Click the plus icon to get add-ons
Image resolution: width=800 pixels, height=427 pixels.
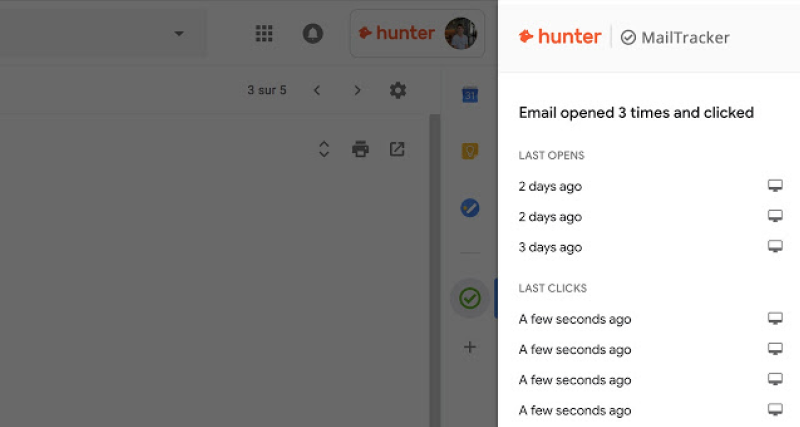470,347
